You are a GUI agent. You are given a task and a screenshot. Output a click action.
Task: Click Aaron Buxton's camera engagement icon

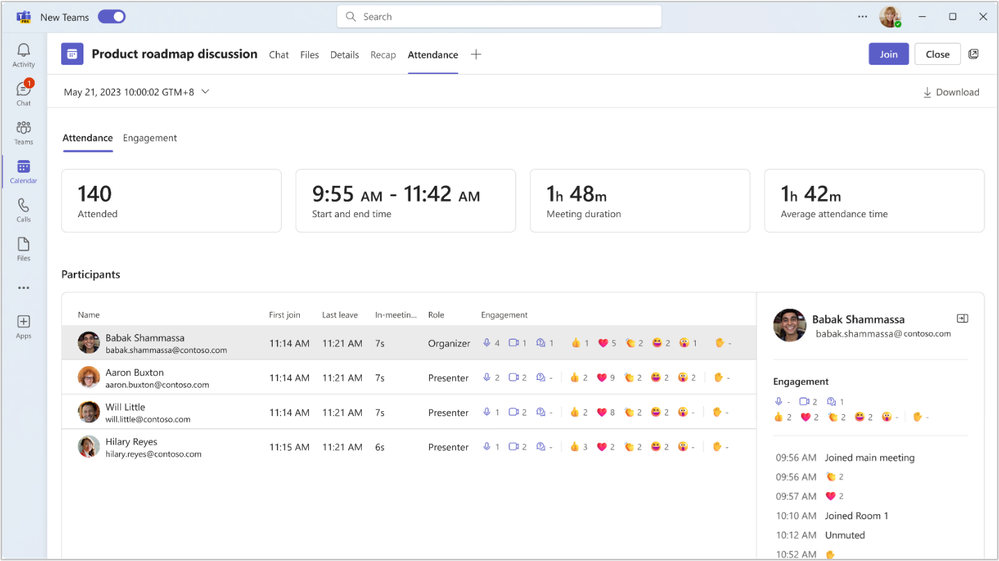514,378
